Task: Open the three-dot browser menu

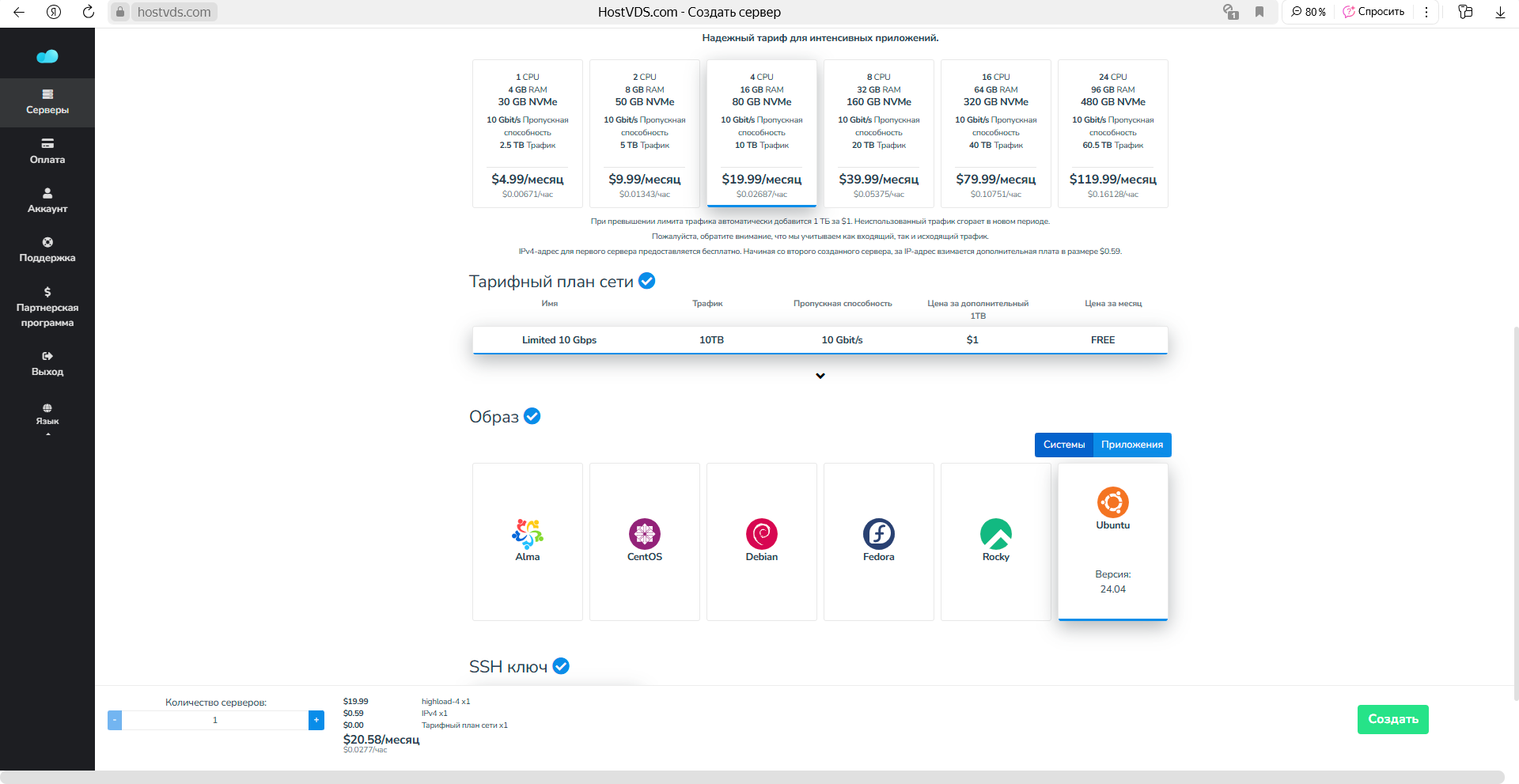Action: [1426, 12]
